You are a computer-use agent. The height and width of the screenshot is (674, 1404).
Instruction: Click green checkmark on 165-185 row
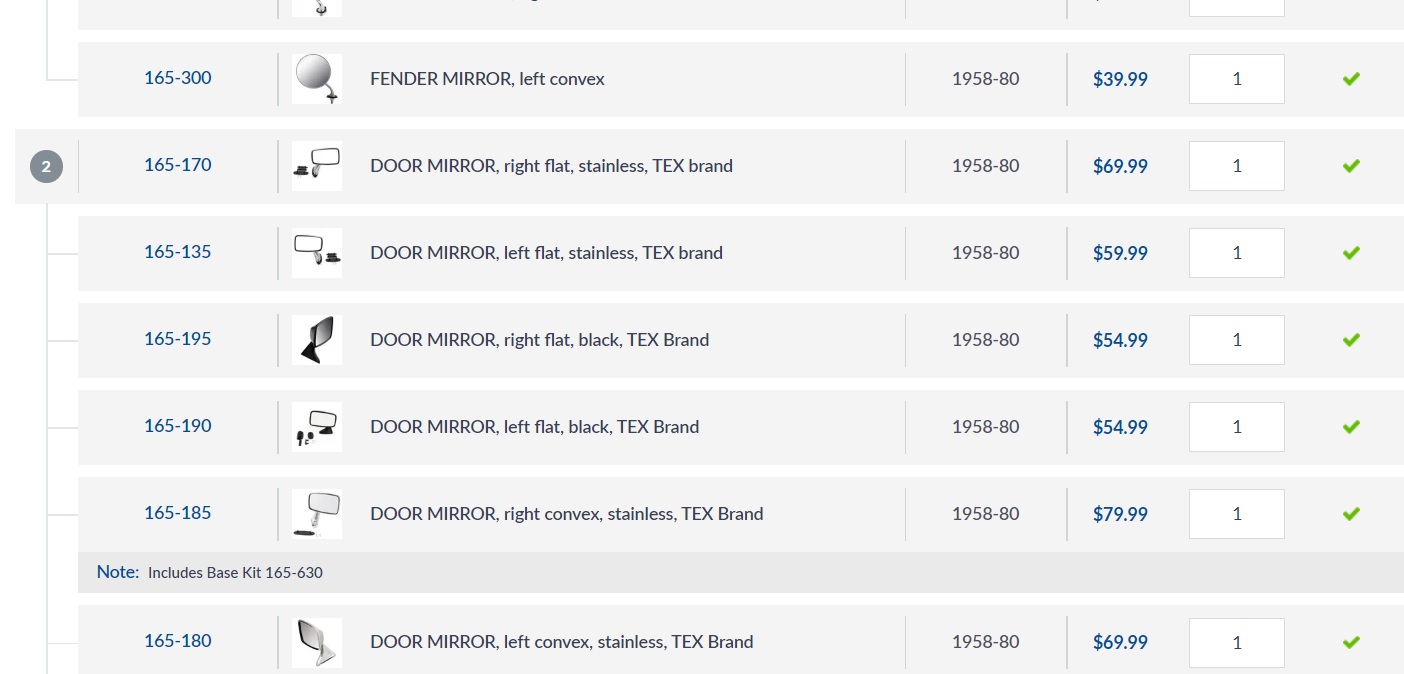click(1351, 514)
